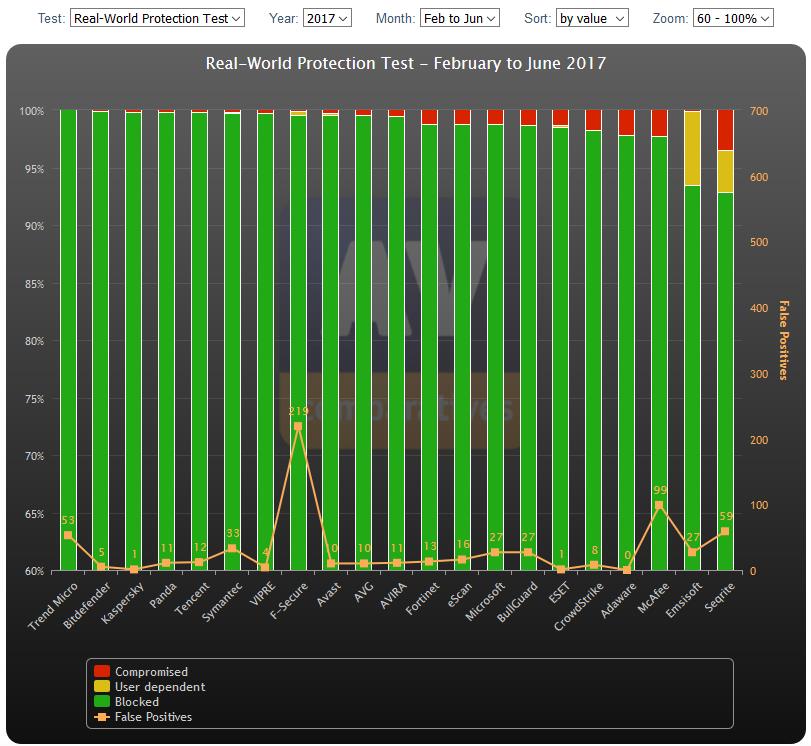The image size is (811, 746).
Task: Toggle False Positives series in the legend
Action: click(143, 717)
